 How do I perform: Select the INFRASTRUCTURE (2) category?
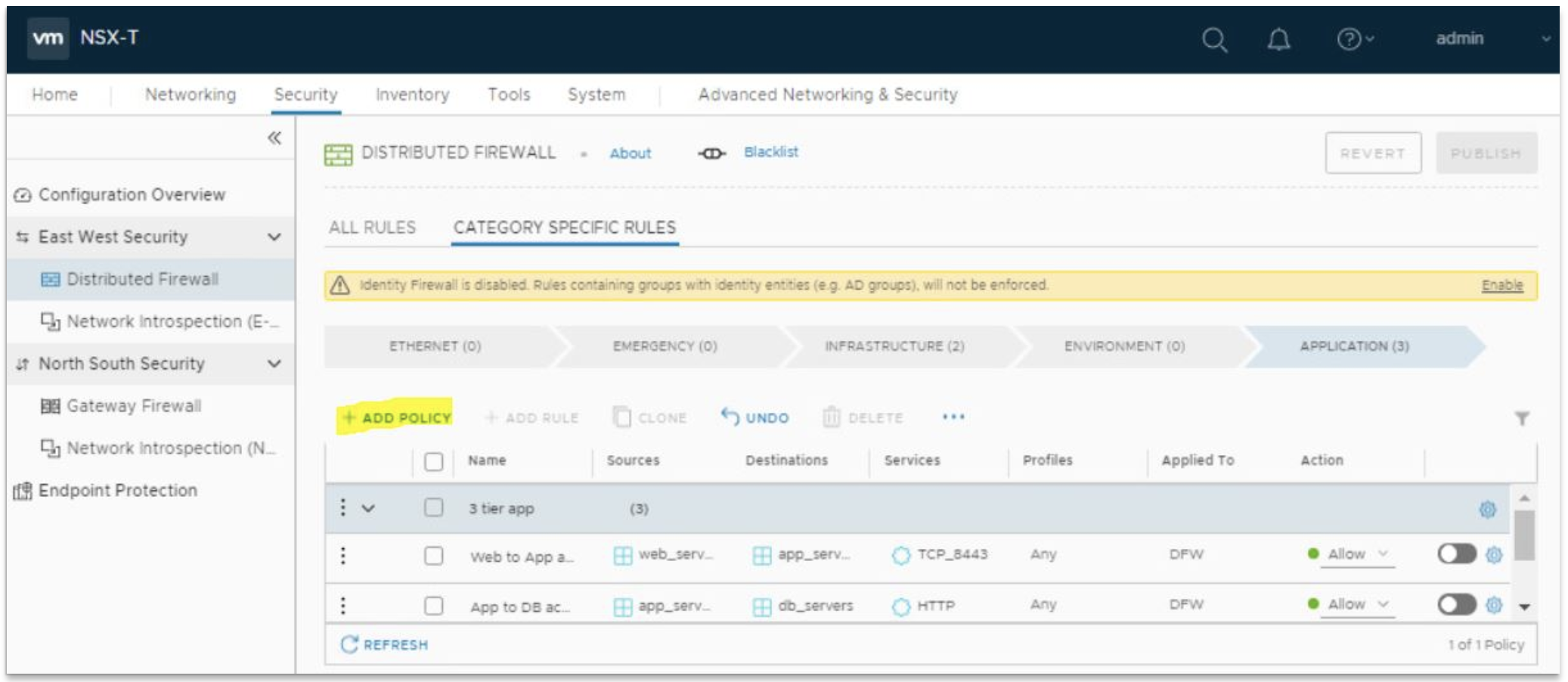point(894,346)
